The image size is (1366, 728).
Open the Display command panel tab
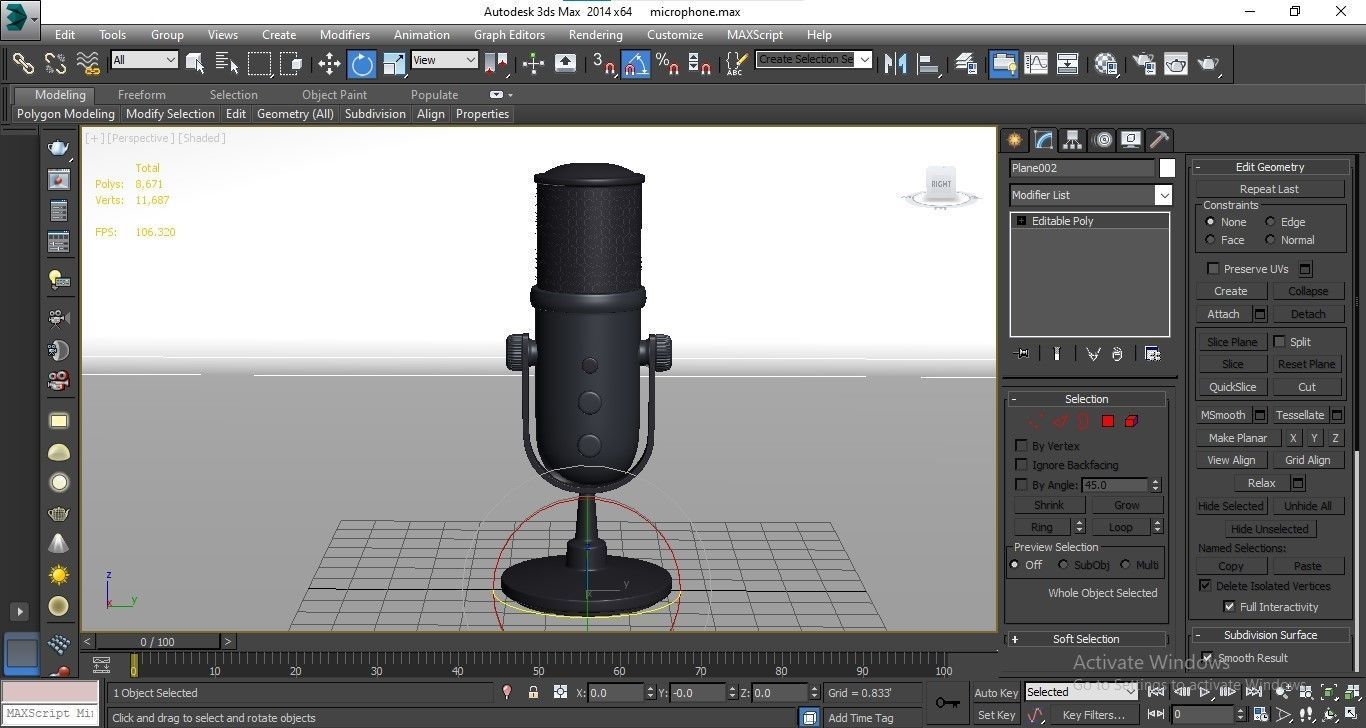click(1131, 140)
